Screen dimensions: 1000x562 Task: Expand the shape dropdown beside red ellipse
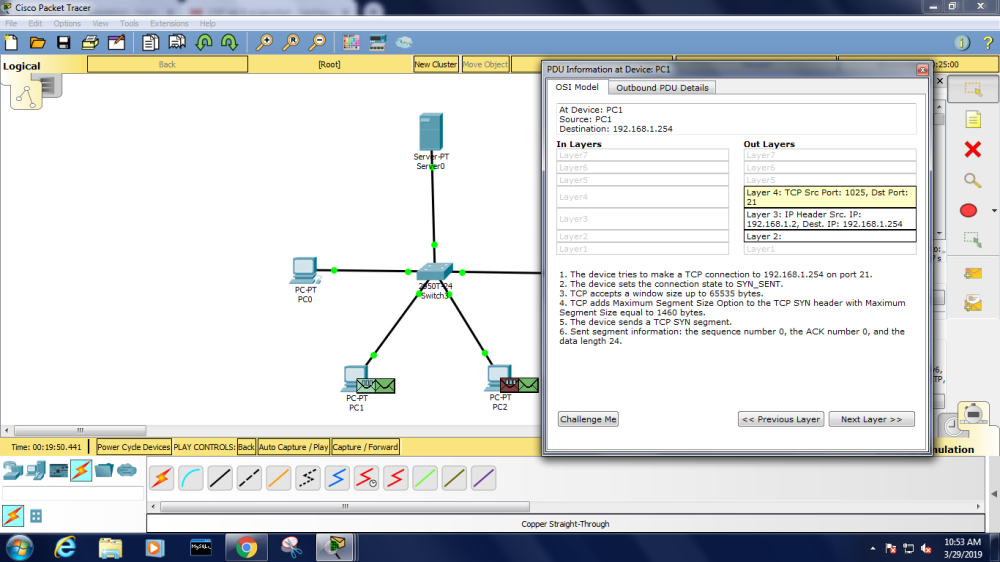(994, 211)
